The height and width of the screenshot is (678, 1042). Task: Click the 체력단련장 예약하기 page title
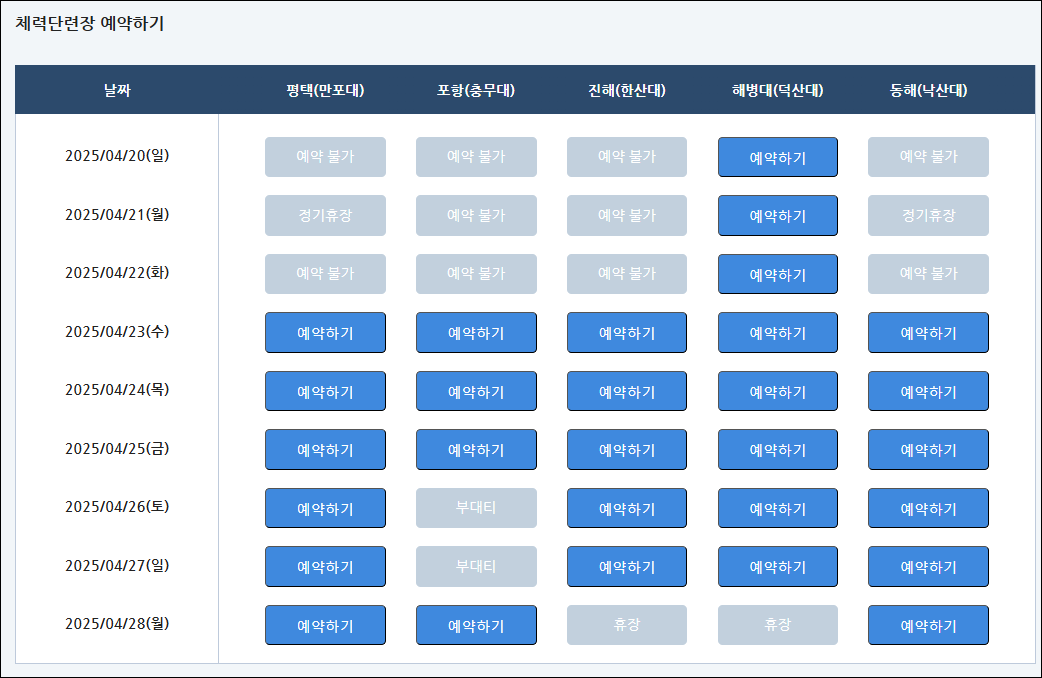(90, 23)
